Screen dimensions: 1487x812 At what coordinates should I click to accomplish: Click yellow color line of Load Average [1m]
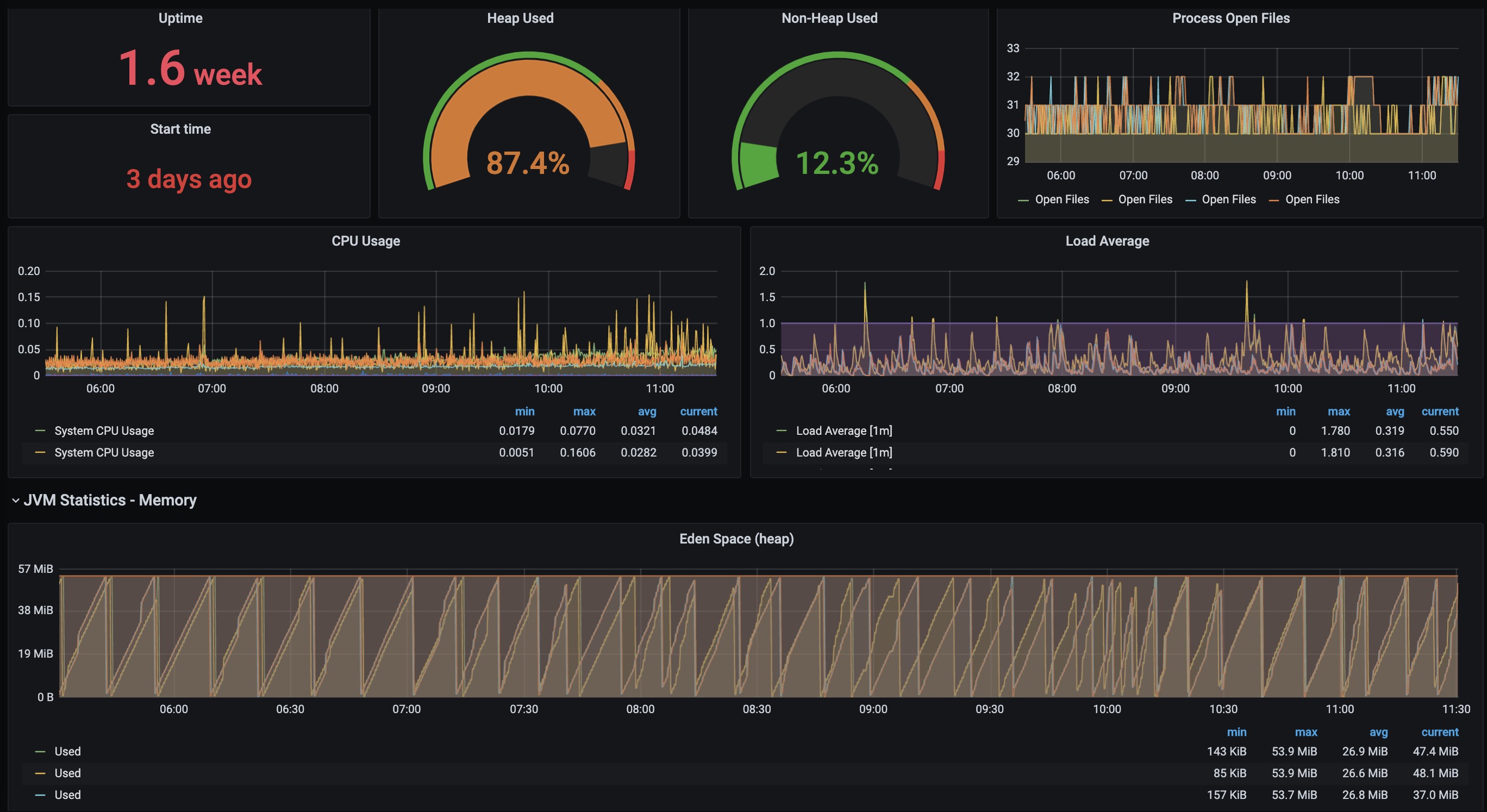tap(781, 452)
